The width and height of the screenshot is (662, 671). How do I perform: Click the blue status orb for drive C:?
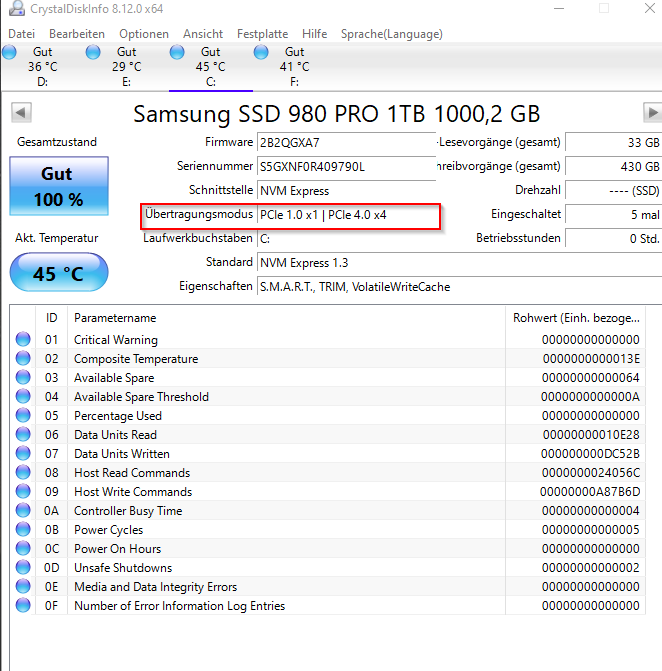[177, 52]
